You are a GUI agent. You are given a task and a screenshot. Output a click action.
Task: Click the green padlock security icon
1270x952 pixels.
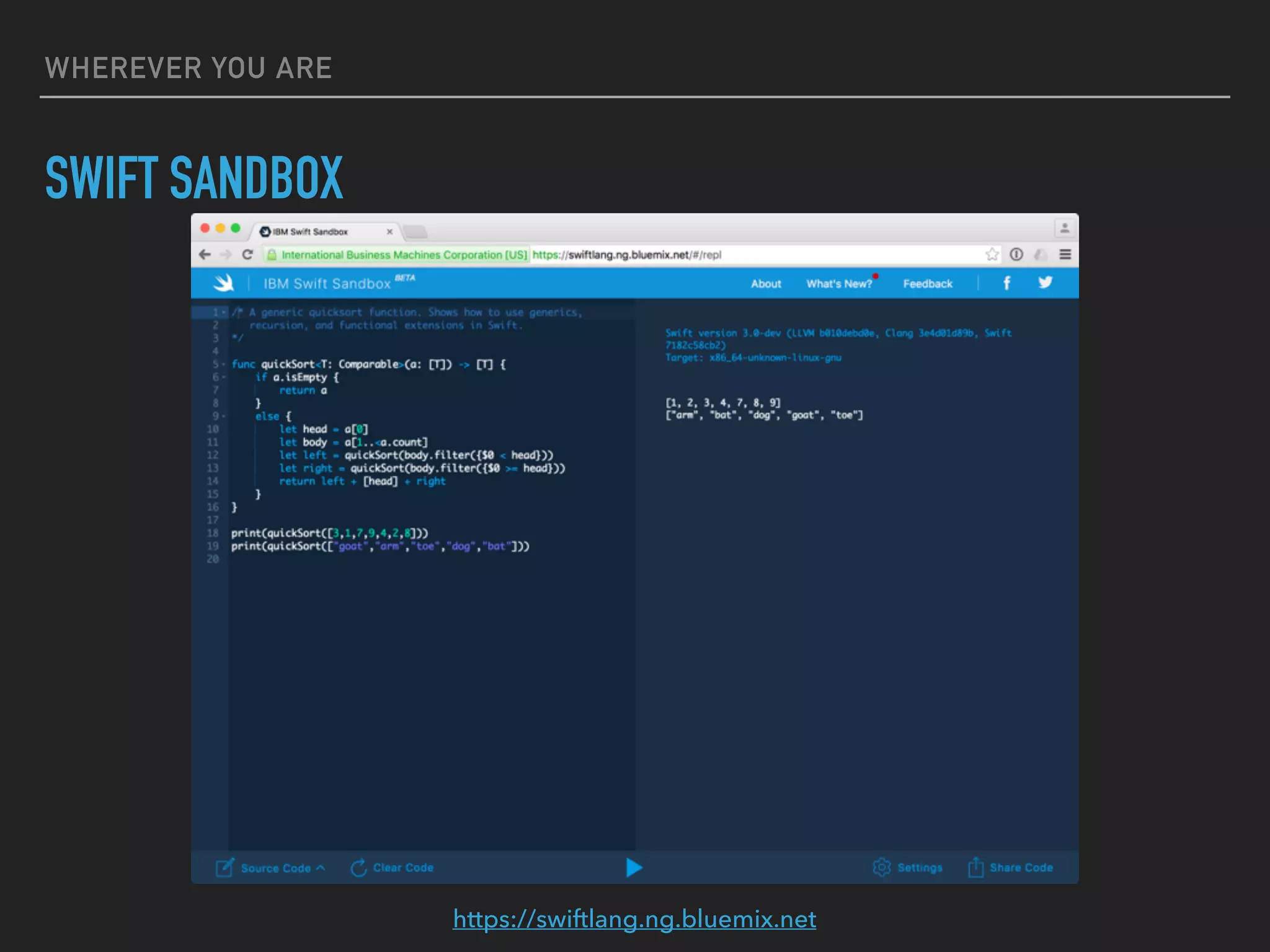pyautogui.click(x=272, y=255)
